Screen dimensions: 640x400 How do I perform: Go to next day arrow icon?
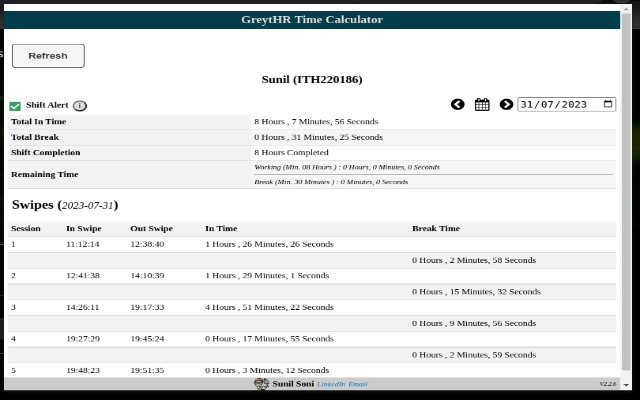(x=506, y=104)
